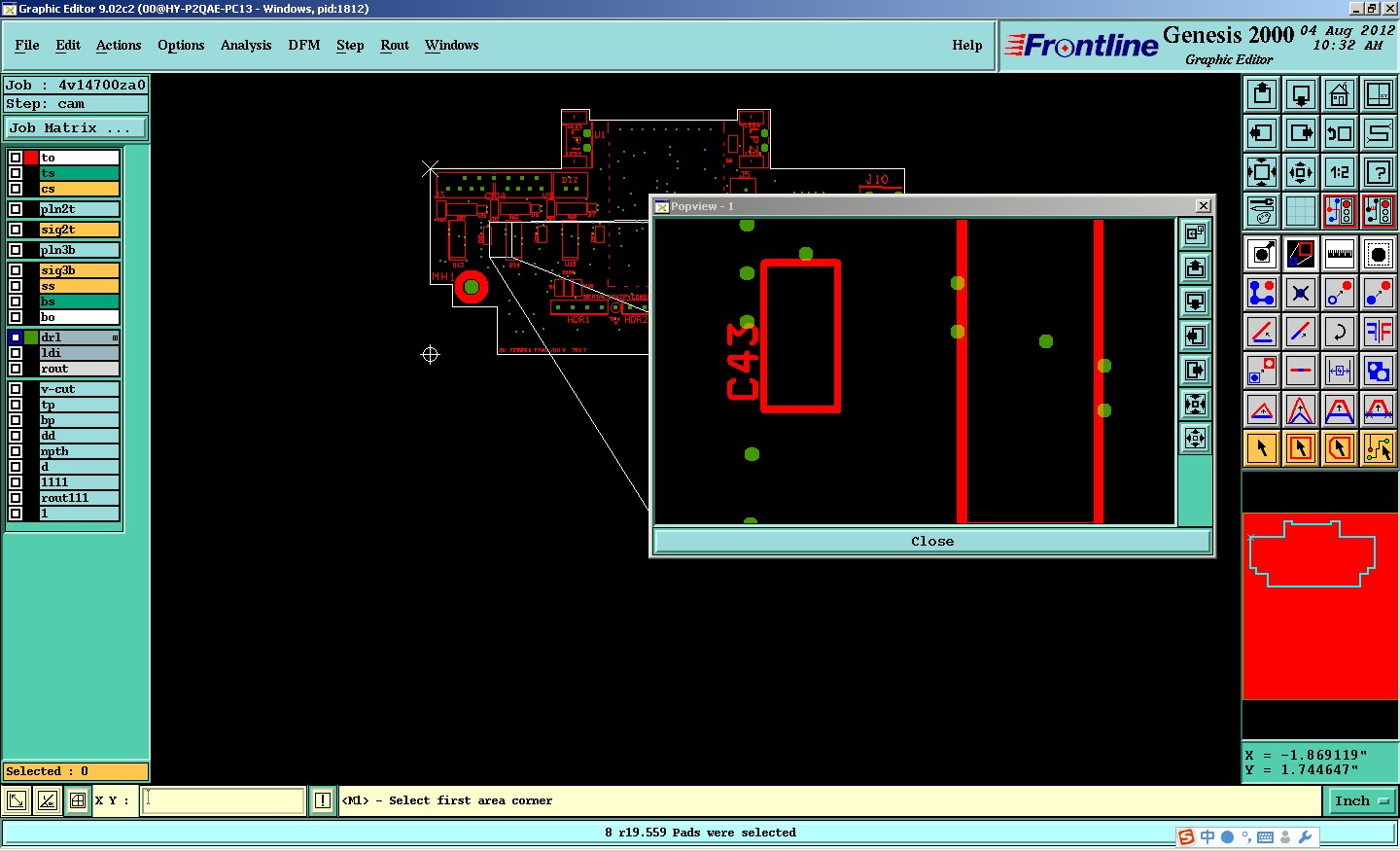Open the display settings tools-and-palette icon

coord(1262,211)
